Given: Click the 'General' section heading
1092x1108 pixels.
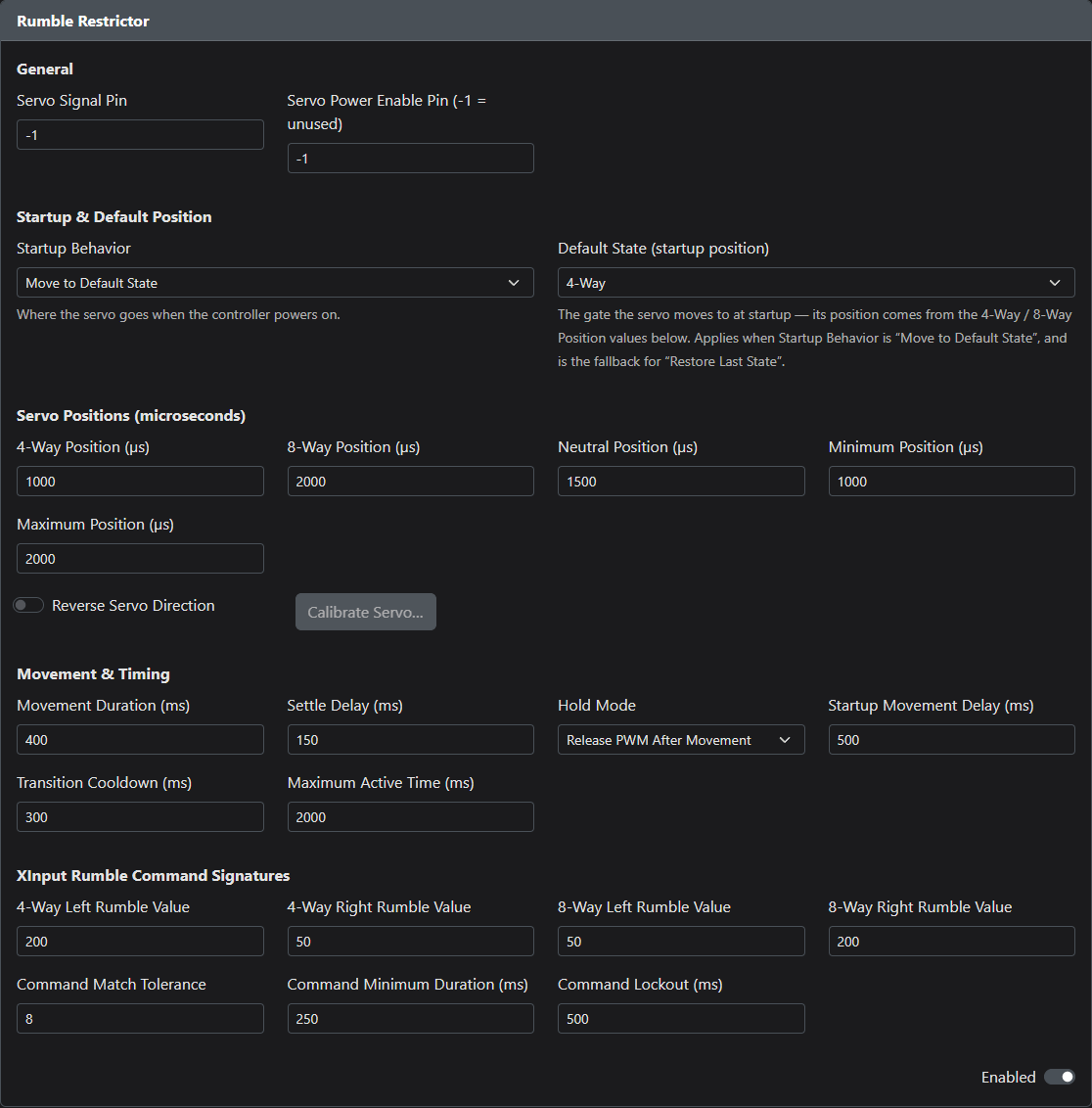Looking at the screenshot, I should point(44,69).
